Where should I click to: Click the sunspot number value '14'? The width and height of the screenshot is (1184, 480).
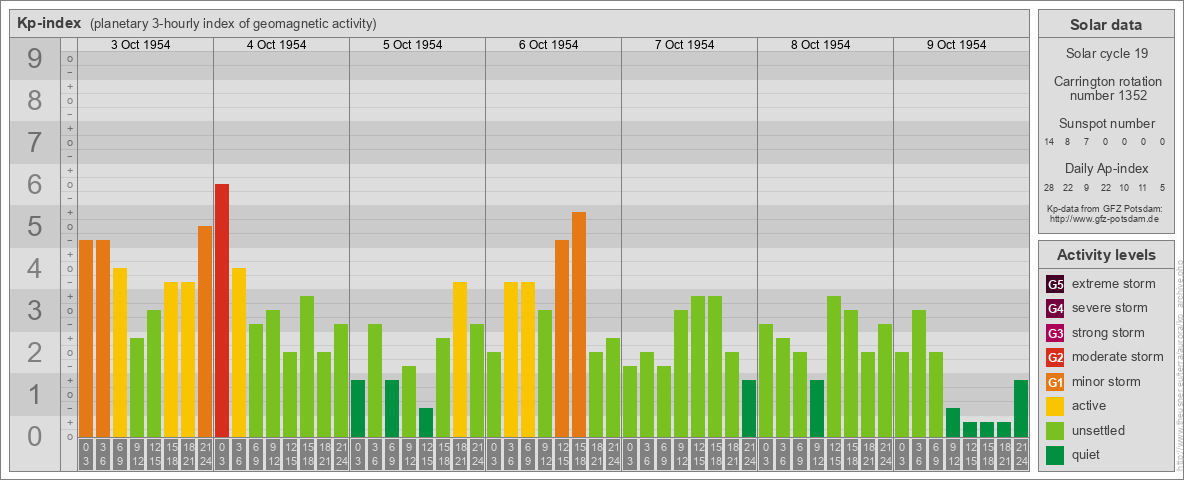pos(1049,142)
